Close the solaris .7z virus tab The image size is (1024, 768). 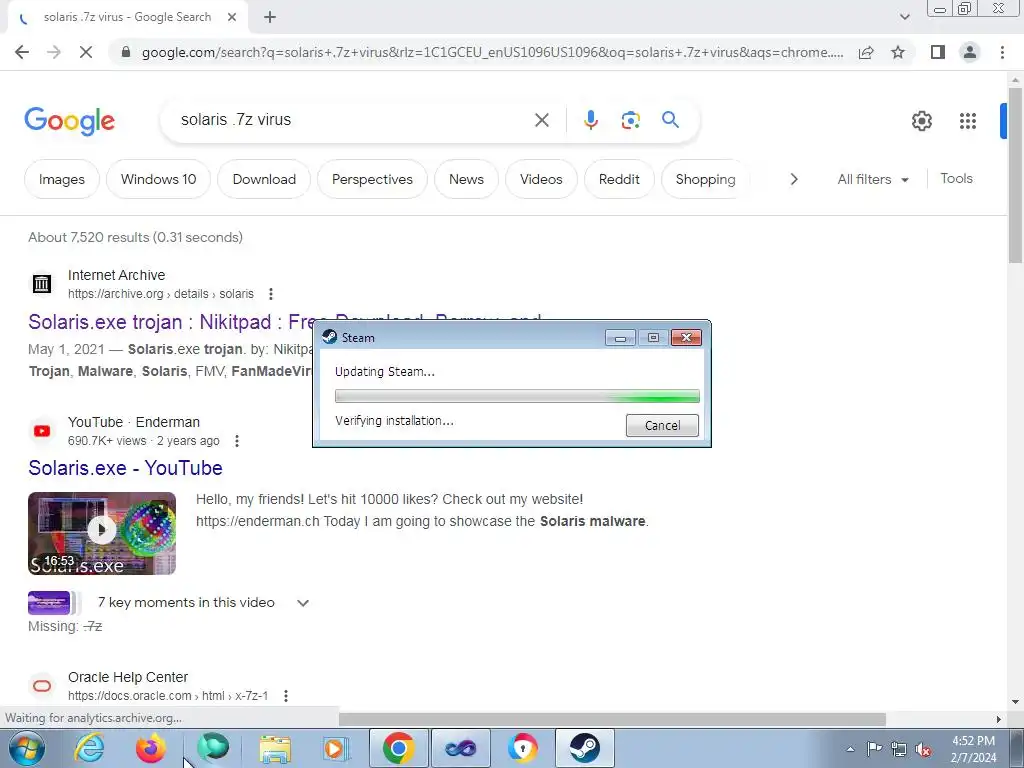(x=232, y=18)
